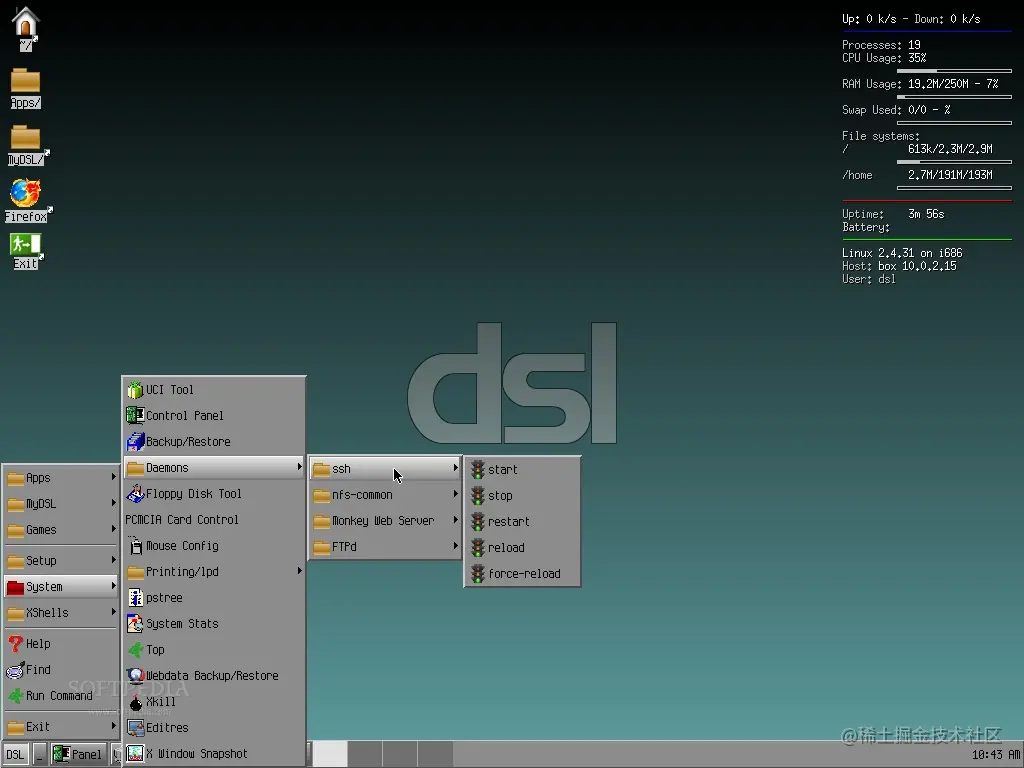Image resolution: width=1024 pixels, height=768 pixels.
Task: Open the home folder desktop icon
Action: coord(25,28)
